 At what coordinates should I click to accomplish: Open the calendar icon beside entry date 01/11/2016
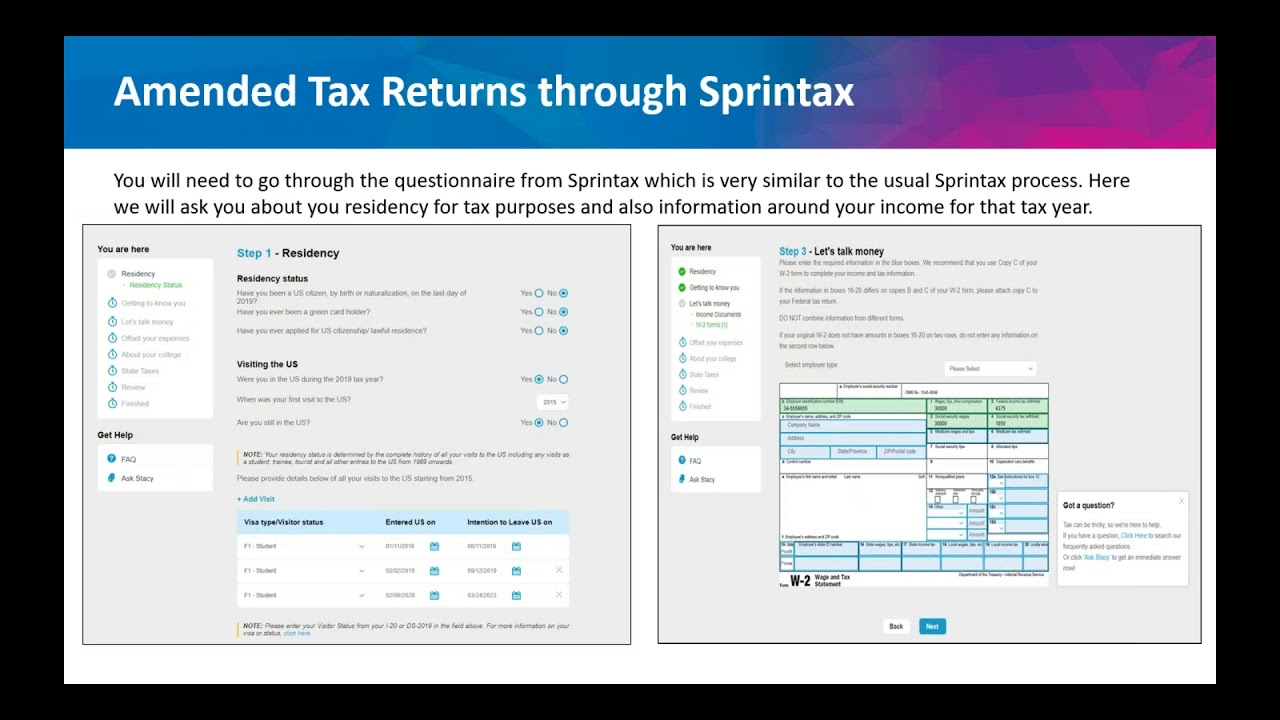(434, 546)
